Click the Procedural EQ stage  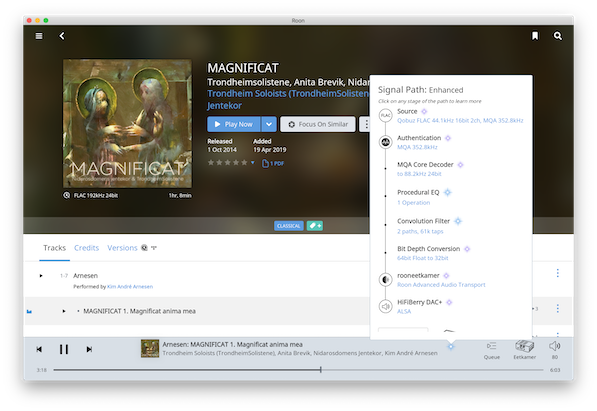pos(418,192)
